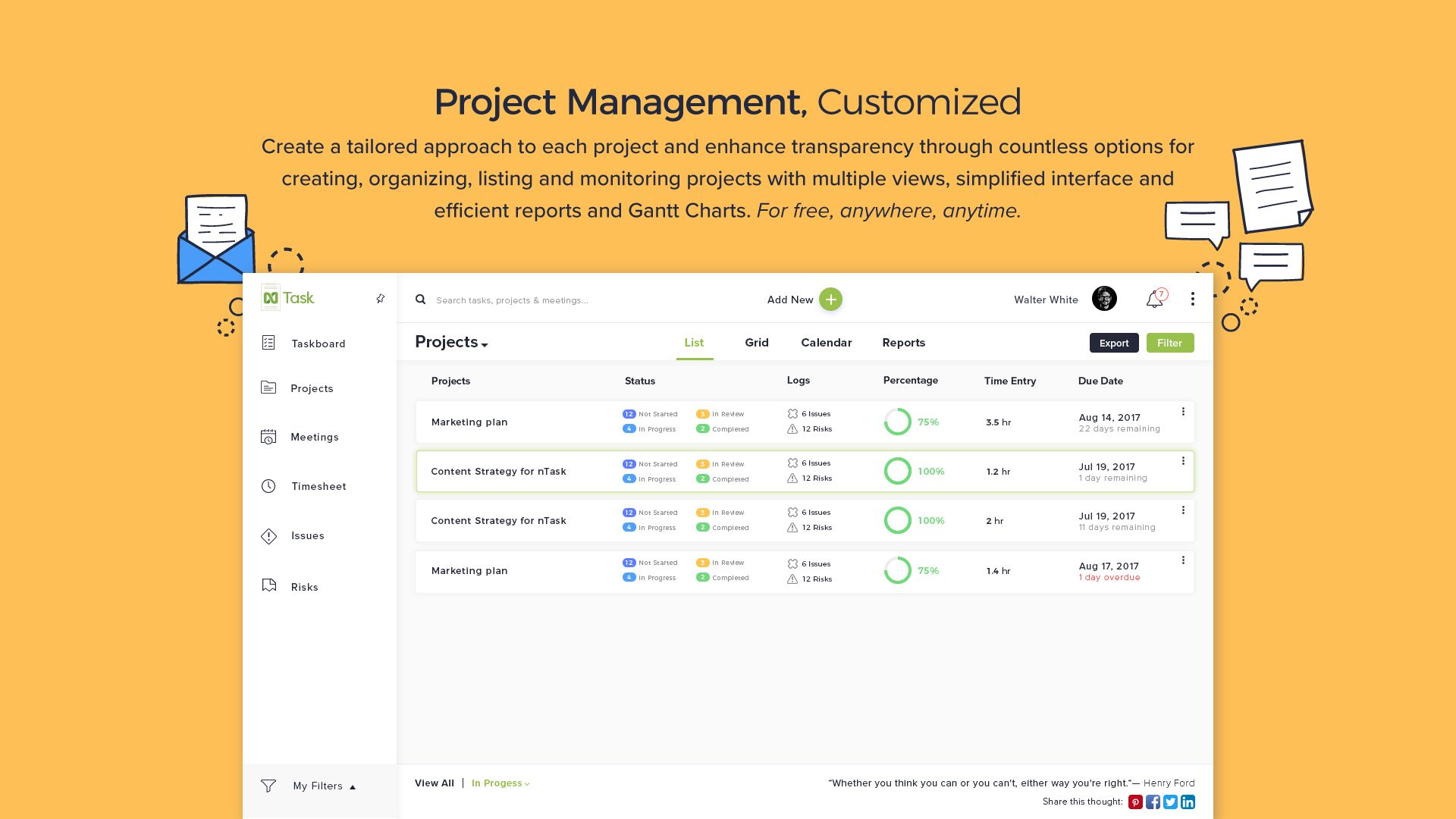Viewport: 1456px width, 819px height.
Task: Click the Export button
Action: [x=1113, y=343]
